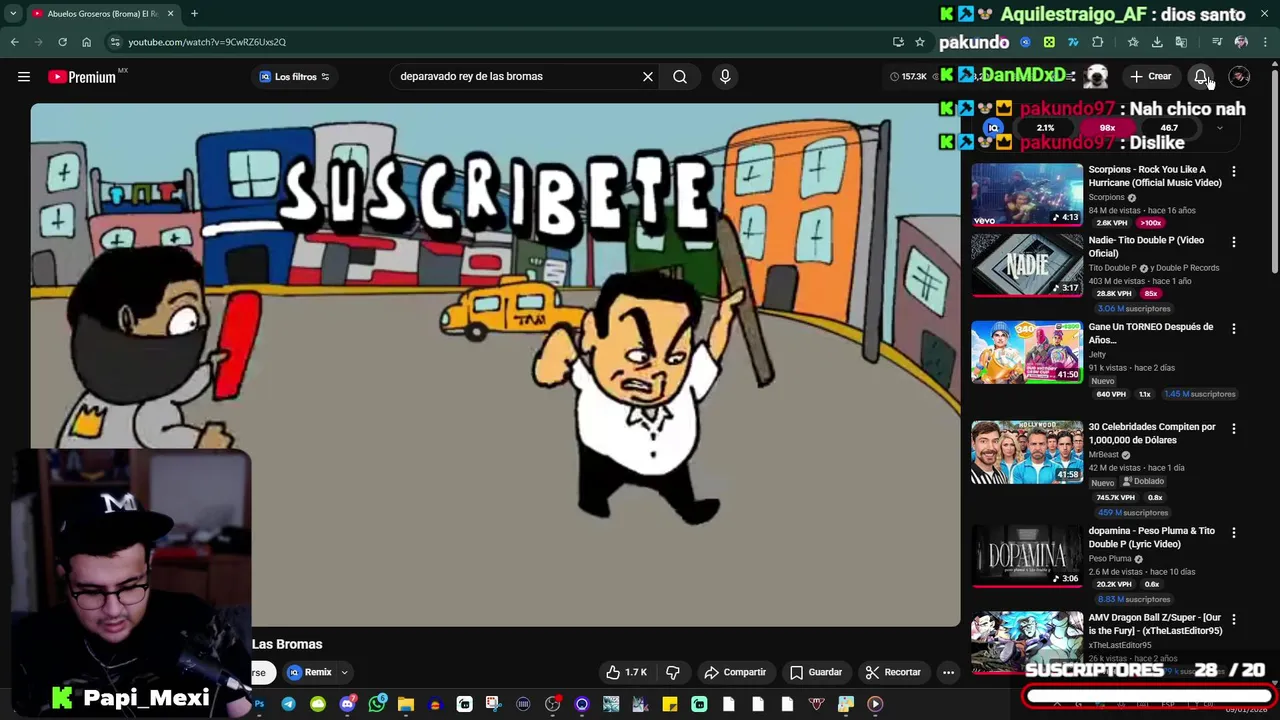
Task: Open options menu for AMV Dragon Ball video
Action: [1233, 619]
